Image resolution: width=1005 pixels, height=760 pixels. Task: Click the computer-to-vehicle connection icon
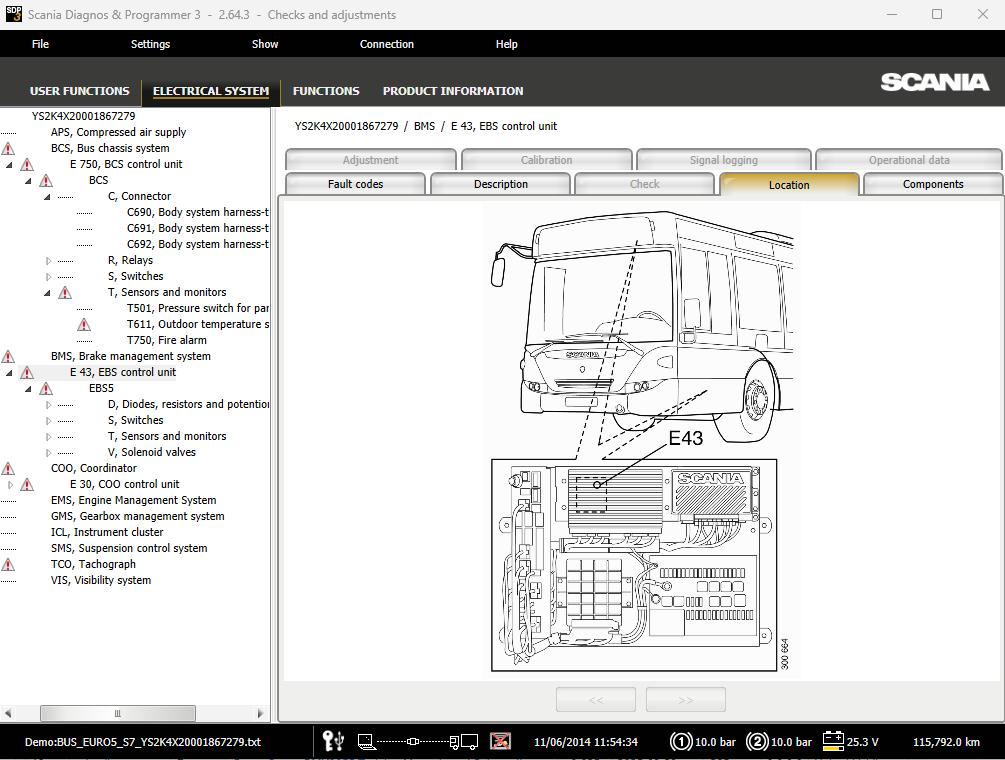tap(417, 741)
